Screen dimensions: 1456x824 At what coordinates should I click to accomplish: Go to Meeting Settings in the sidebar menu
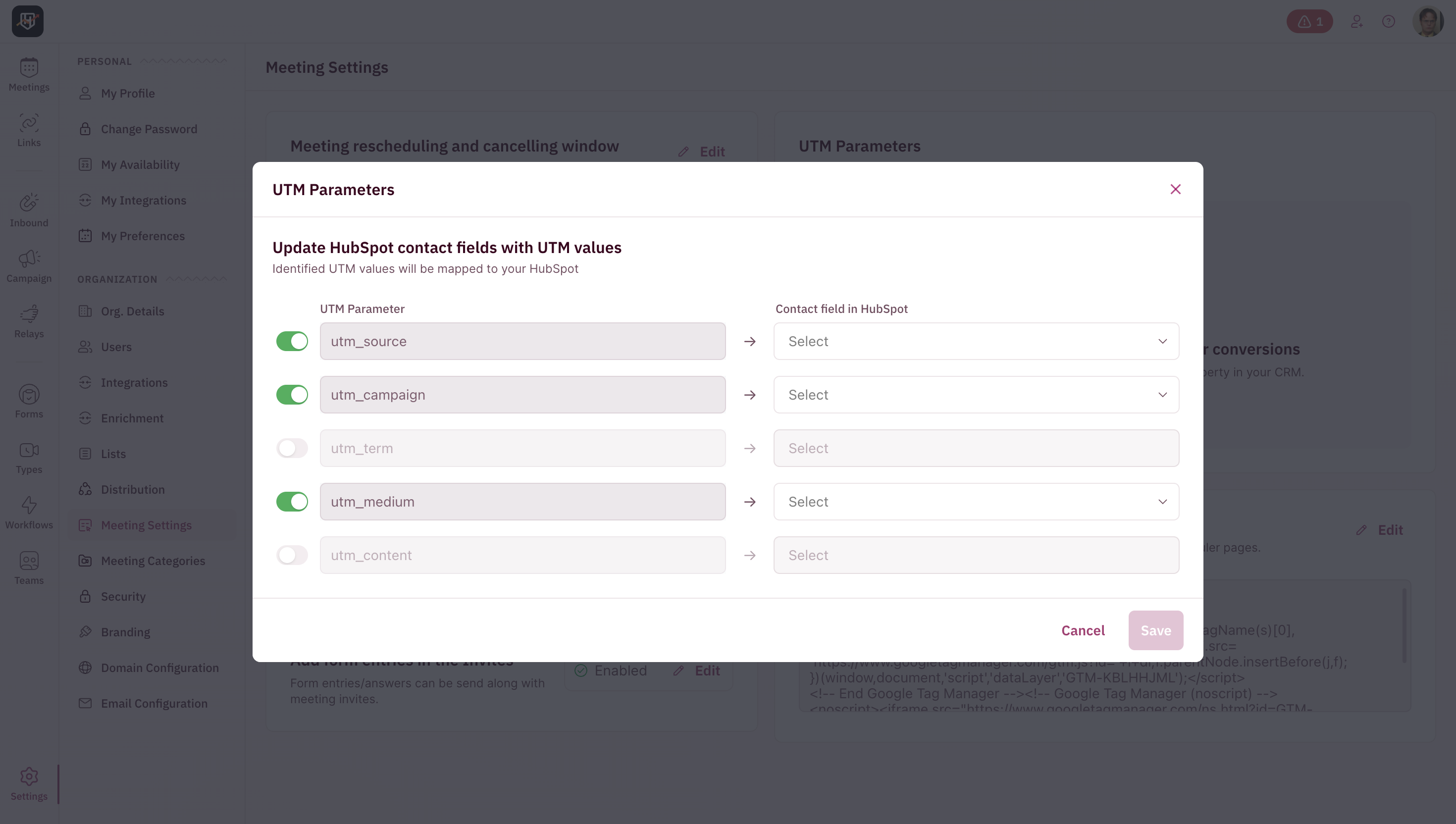(146, 524)
